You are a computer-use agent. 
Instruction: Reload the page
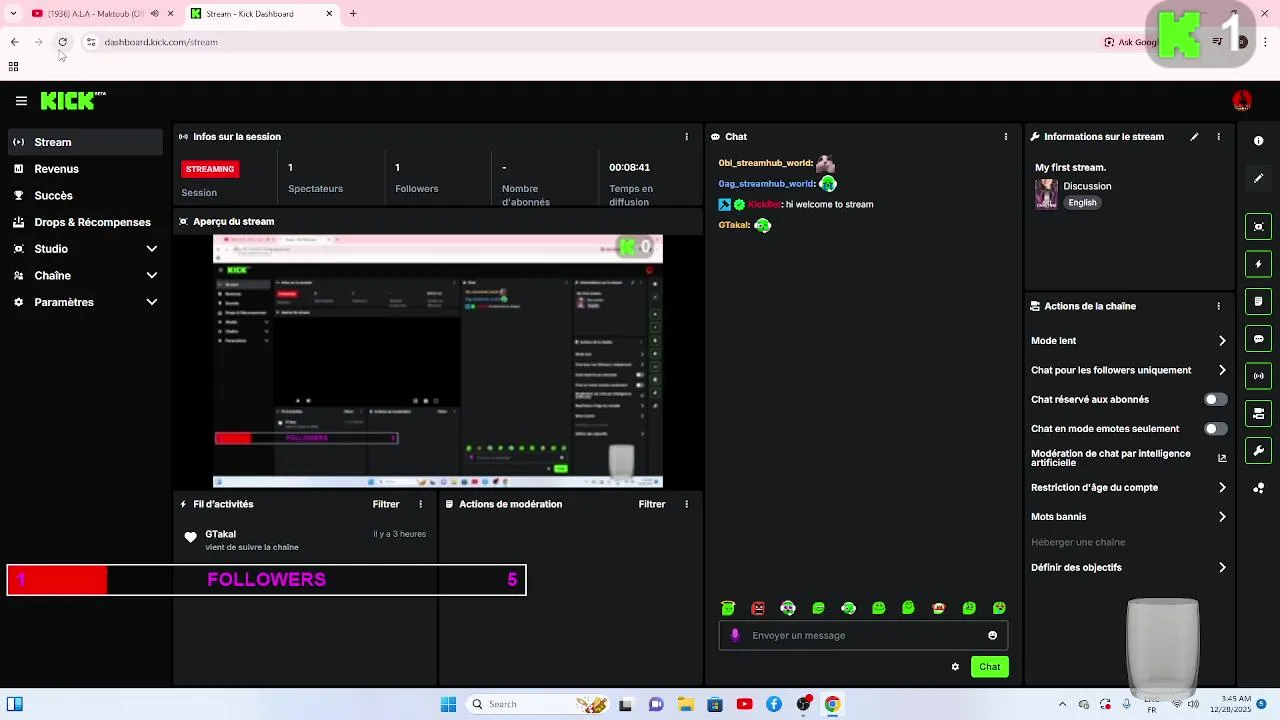click(62, 42)
